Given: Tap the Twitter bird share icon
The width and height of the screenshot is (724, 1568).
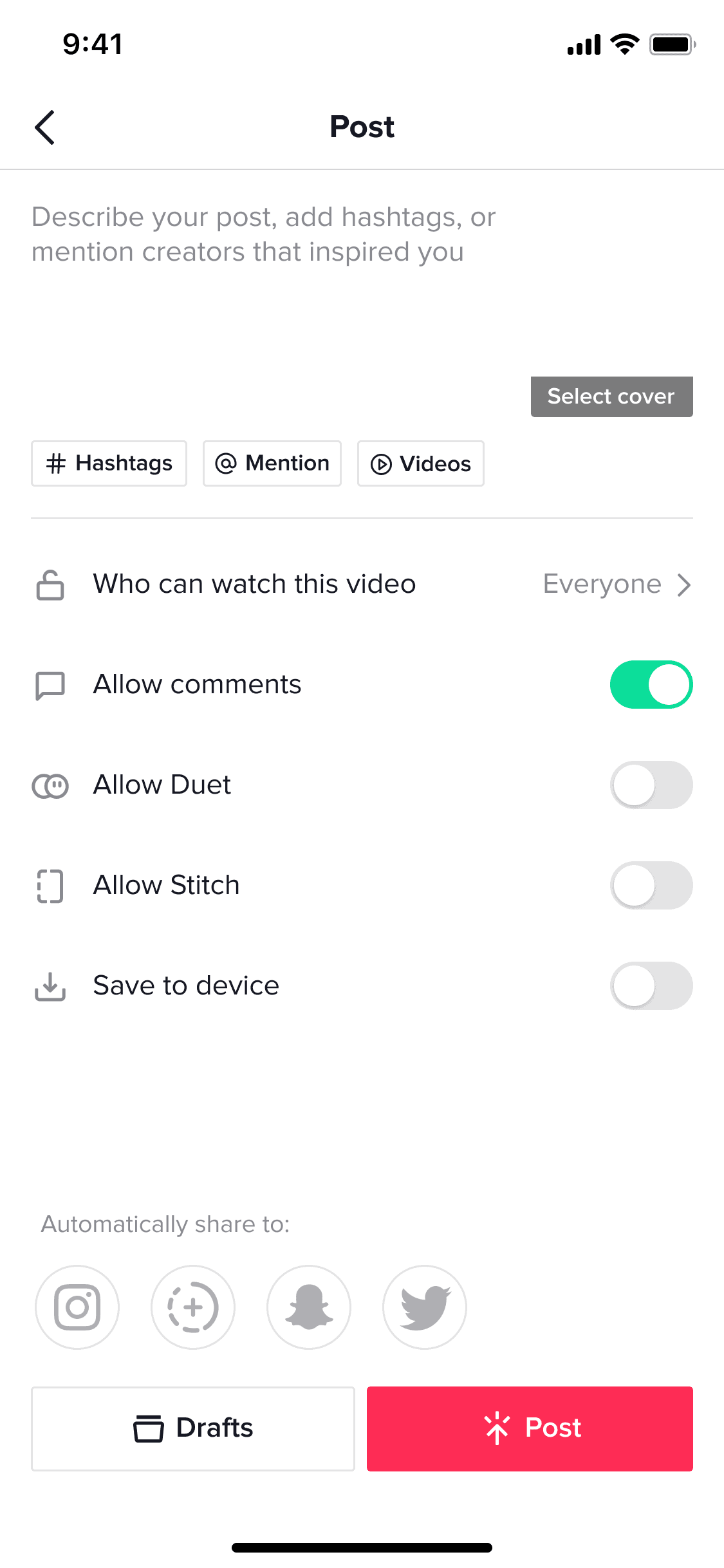Looking at the screenshot, I should pyautogui.click(x=425, y=1307).
